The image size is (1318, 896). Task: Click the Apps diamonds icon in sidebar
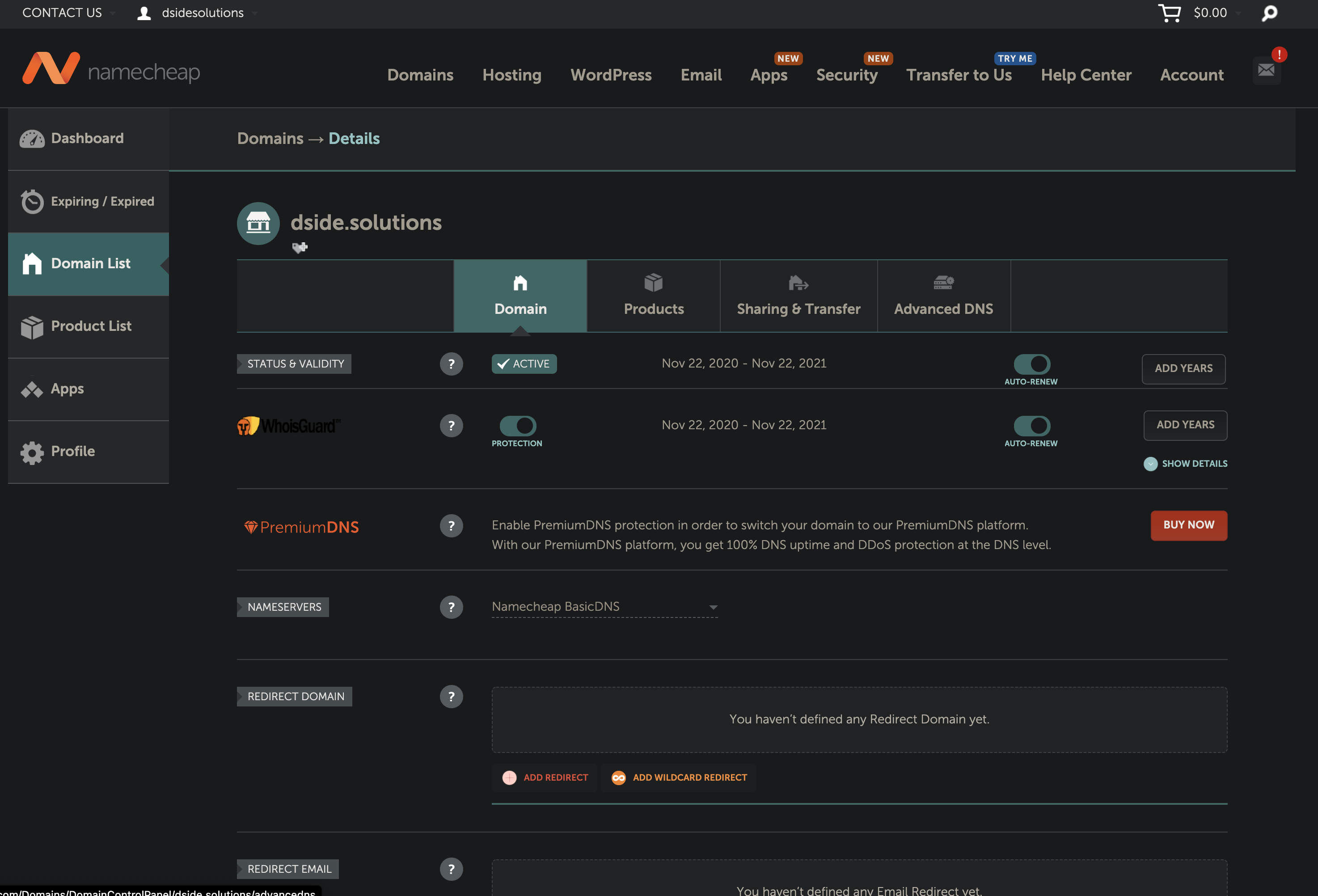pyautogui.click(x=32, y=389)
